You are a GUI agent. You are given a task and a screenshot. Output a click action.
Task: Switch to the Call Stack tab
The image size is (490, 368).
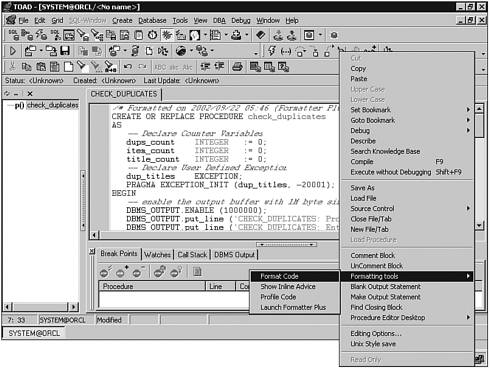tap(192, 255)
